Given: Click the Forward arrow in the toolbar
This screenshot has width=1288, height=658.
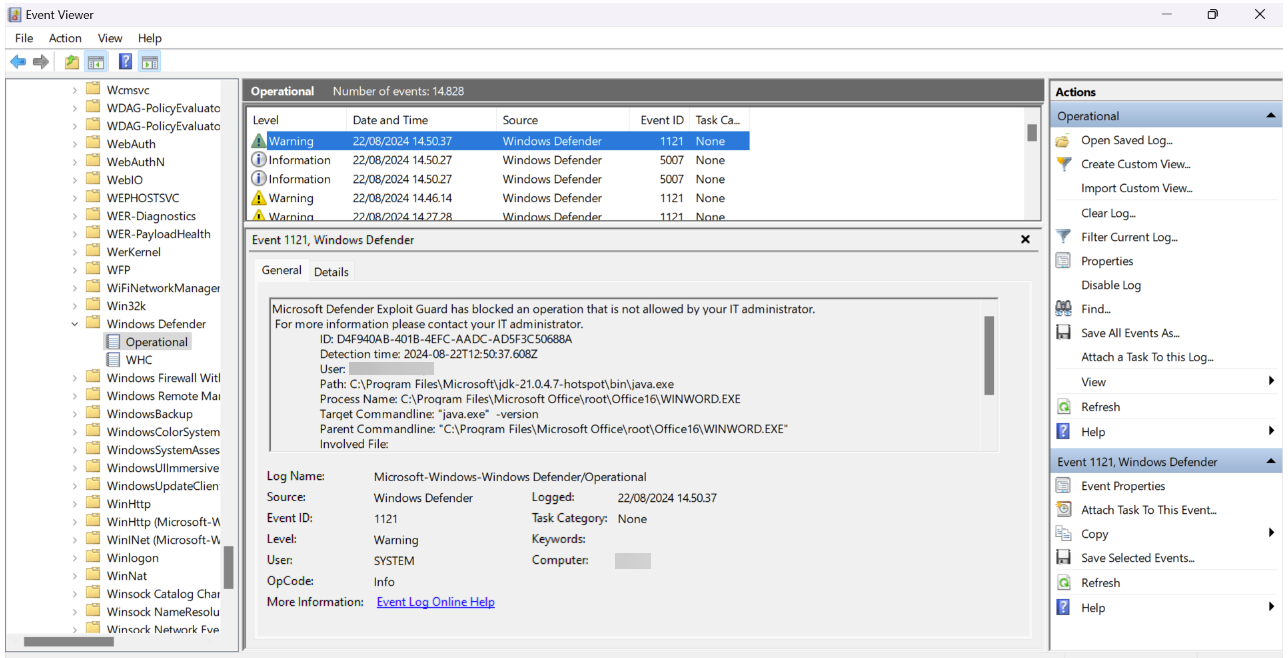Looking at the screenshot, I should [x=41, y=62].
